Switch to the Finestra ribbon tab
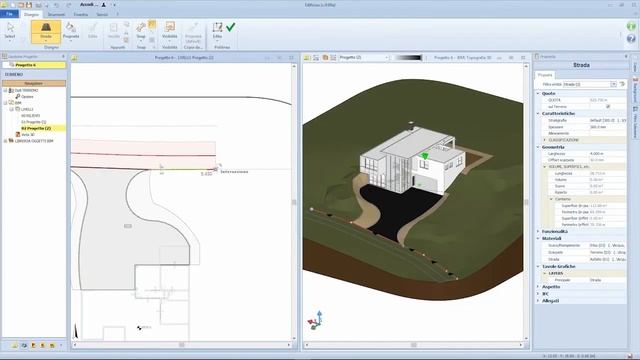This screenshot has width=640, height=360. (x=80, y=14)
